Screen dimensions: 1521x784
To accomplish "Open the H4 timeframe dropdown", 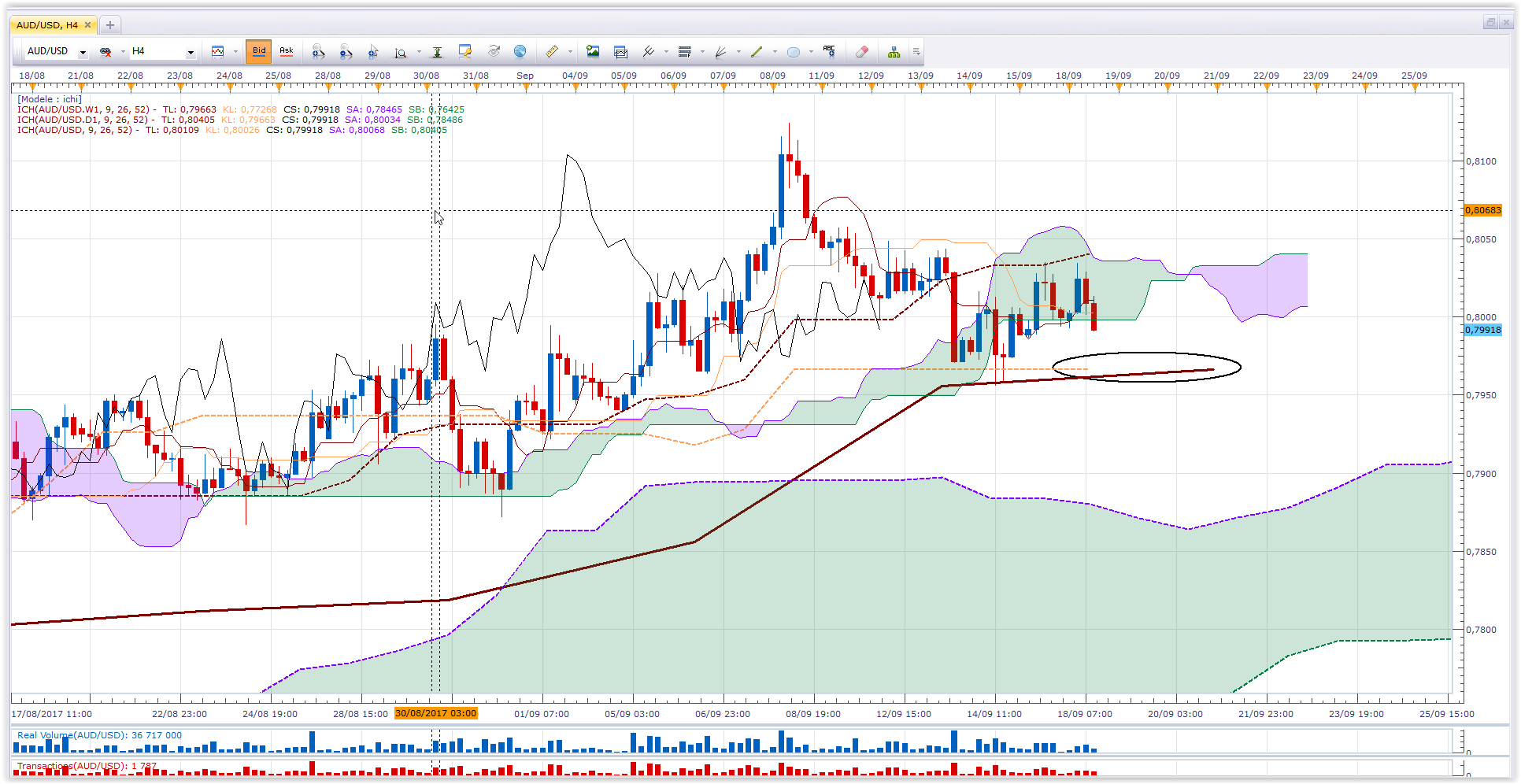I will tap(163, 51).
